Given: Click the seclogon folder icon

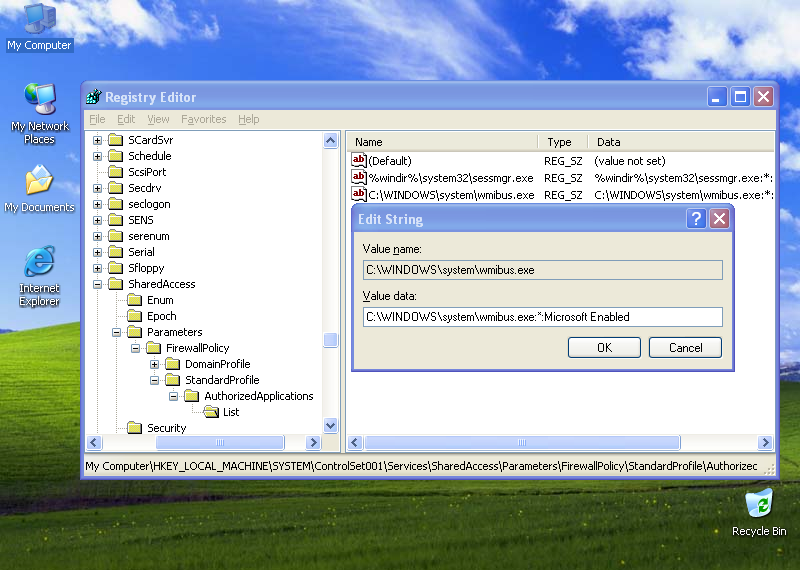Looking at the screenshot, I should tap(116, 204).
